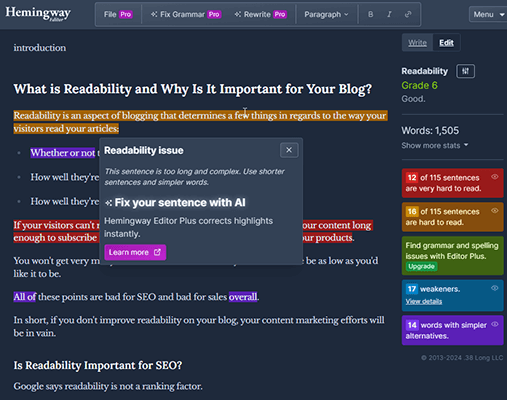
Task: Click the purple simpler alternatives card
Action: (452, 330)
